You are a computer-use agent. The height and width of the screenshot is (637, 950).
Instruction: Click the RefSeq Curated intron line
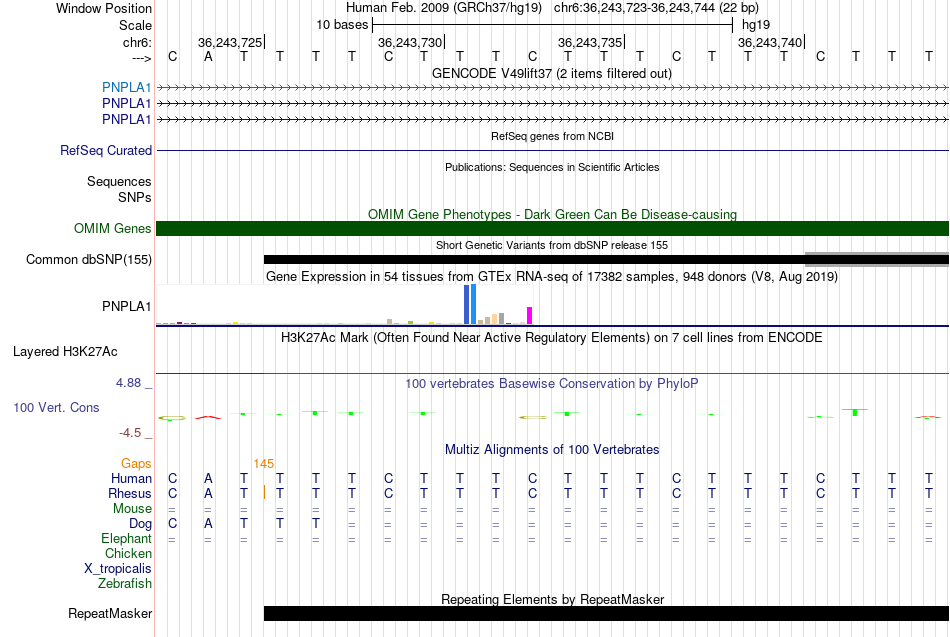click(x=553, y=150)
